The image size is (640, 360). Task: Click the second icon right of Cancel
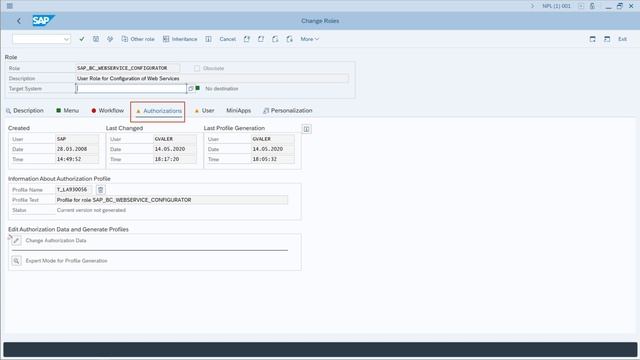[x=261, y=39]
